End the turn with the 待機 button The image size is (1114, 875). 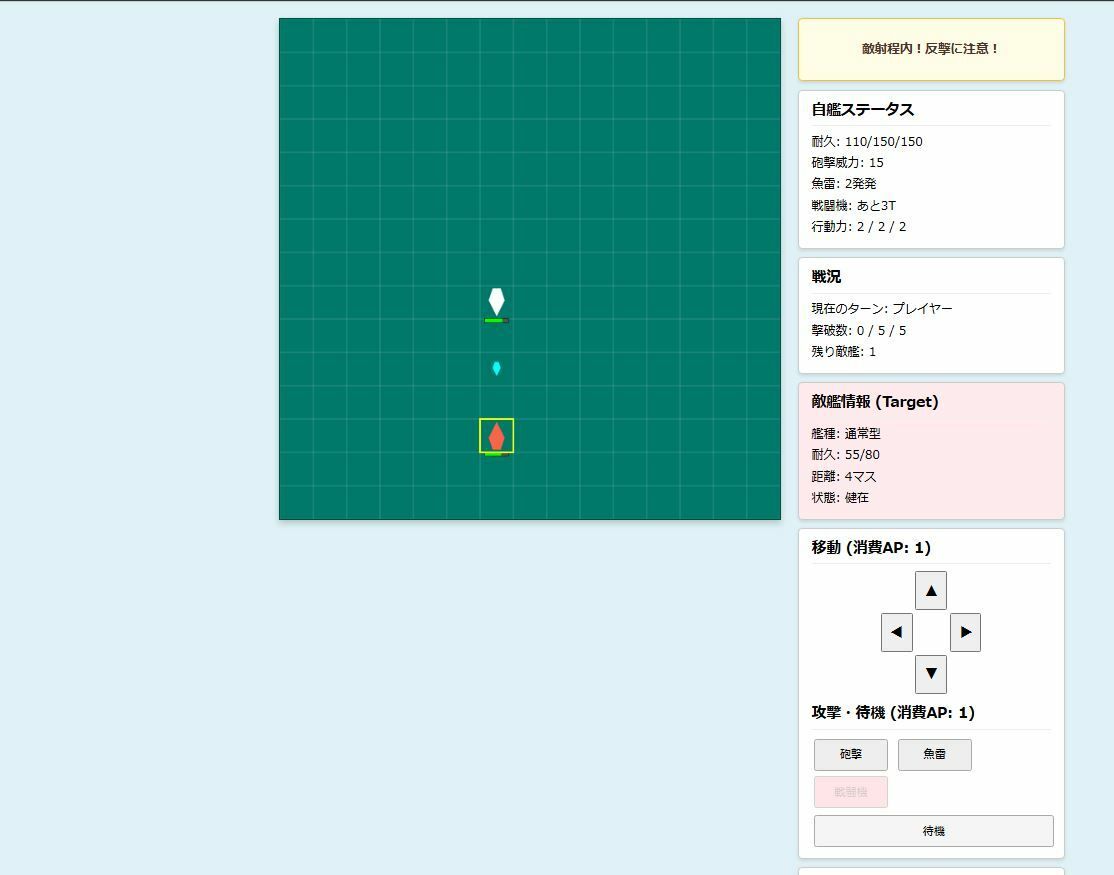click(x=933, y=830)
